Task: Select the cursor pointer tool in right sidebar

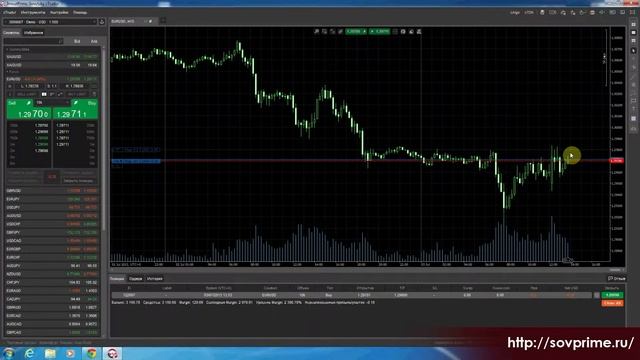Action: (x=633, y=51)
